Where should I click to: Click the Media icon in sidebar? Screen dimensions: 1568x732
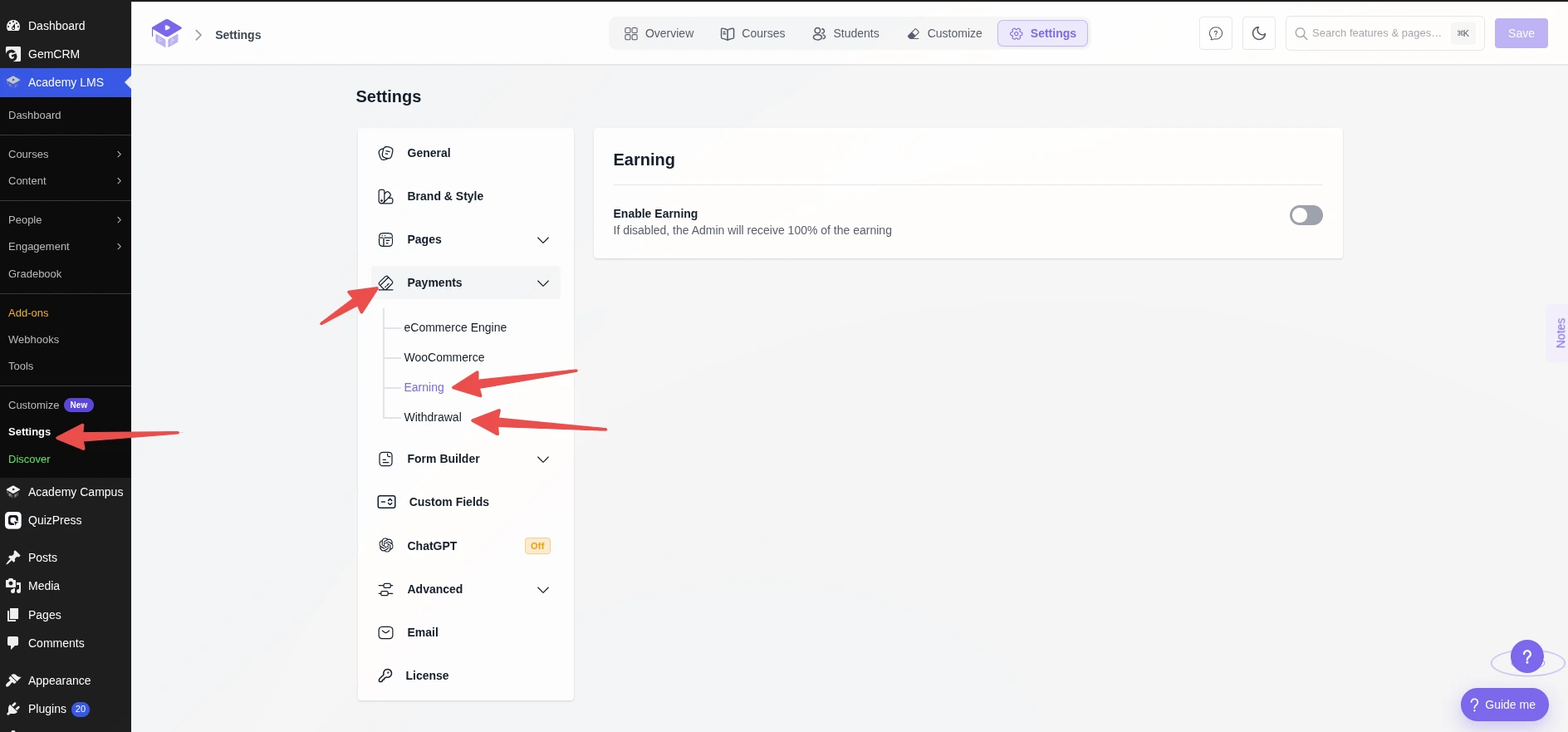(13, 586)
